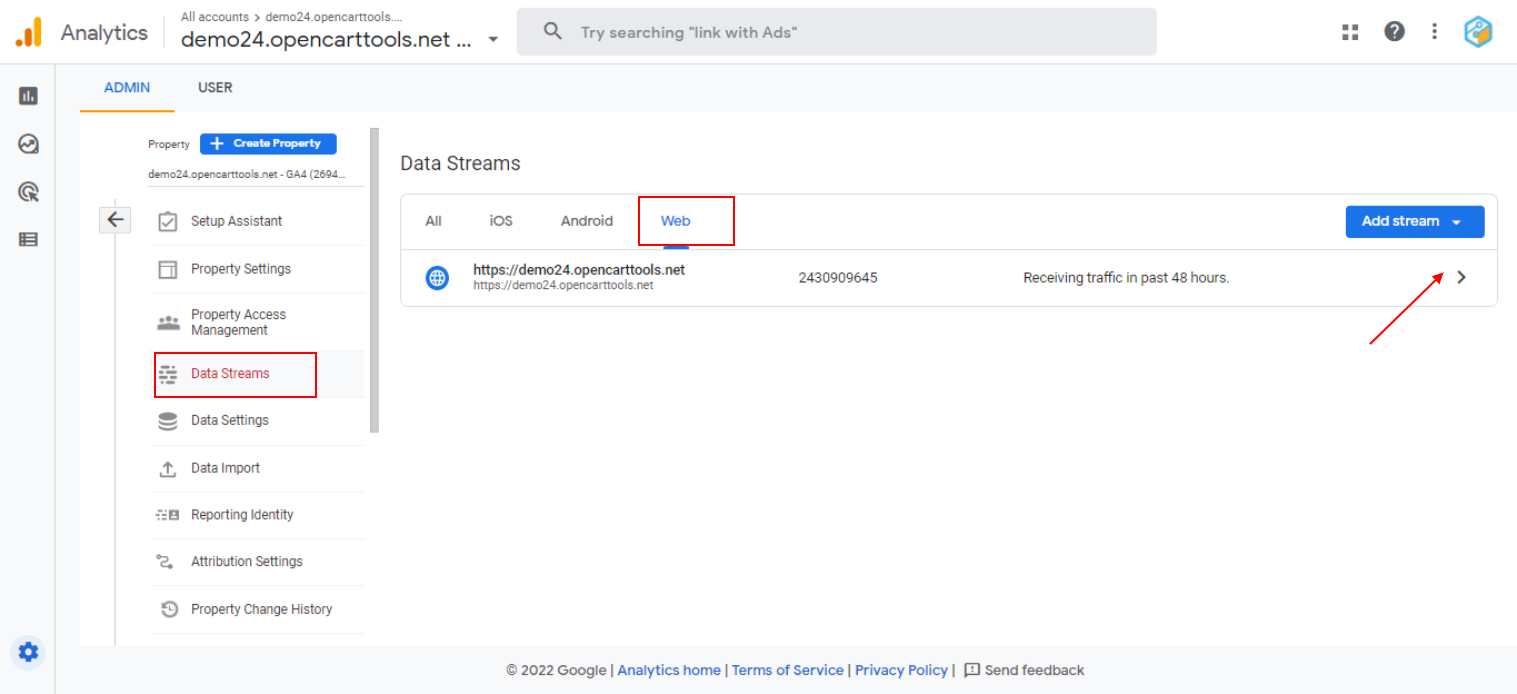Image resolution: width=1517 pixels, height=694 pixels.
Task: Open the Add stream dropdown
Action: [x=1415, y=221]
